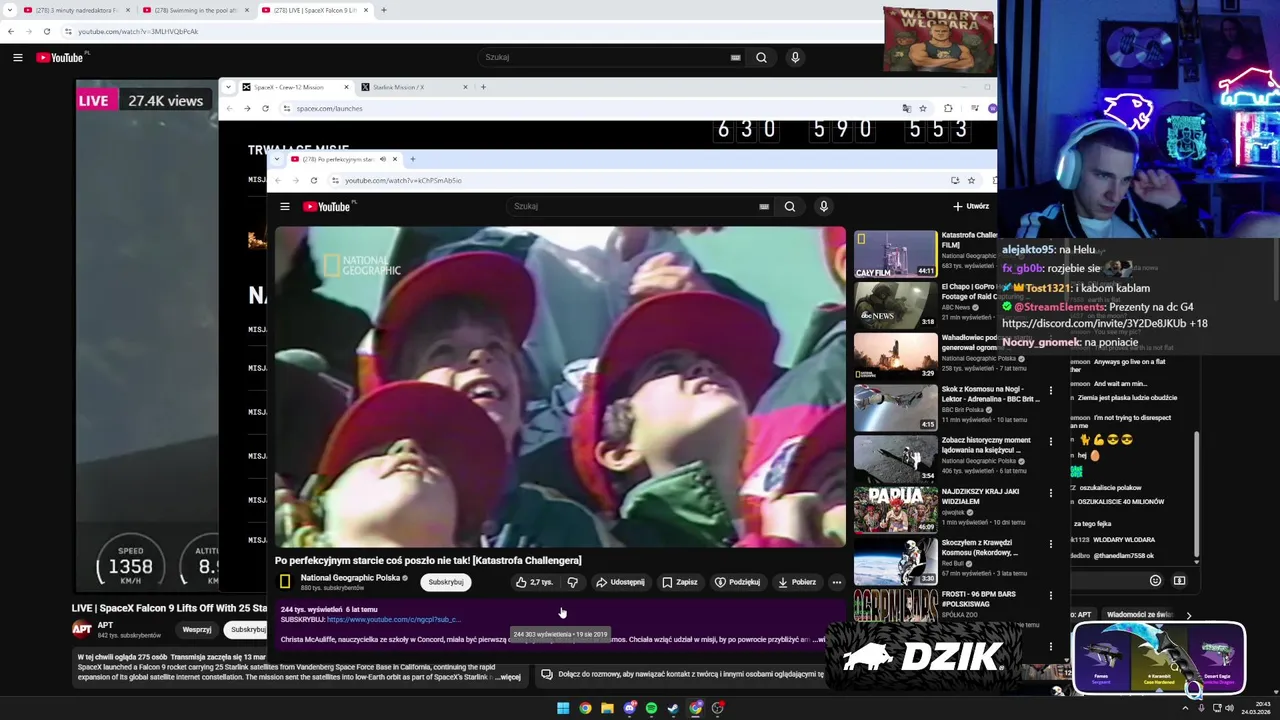Open tab search dropdown in front window

click(x=277, y=159)
